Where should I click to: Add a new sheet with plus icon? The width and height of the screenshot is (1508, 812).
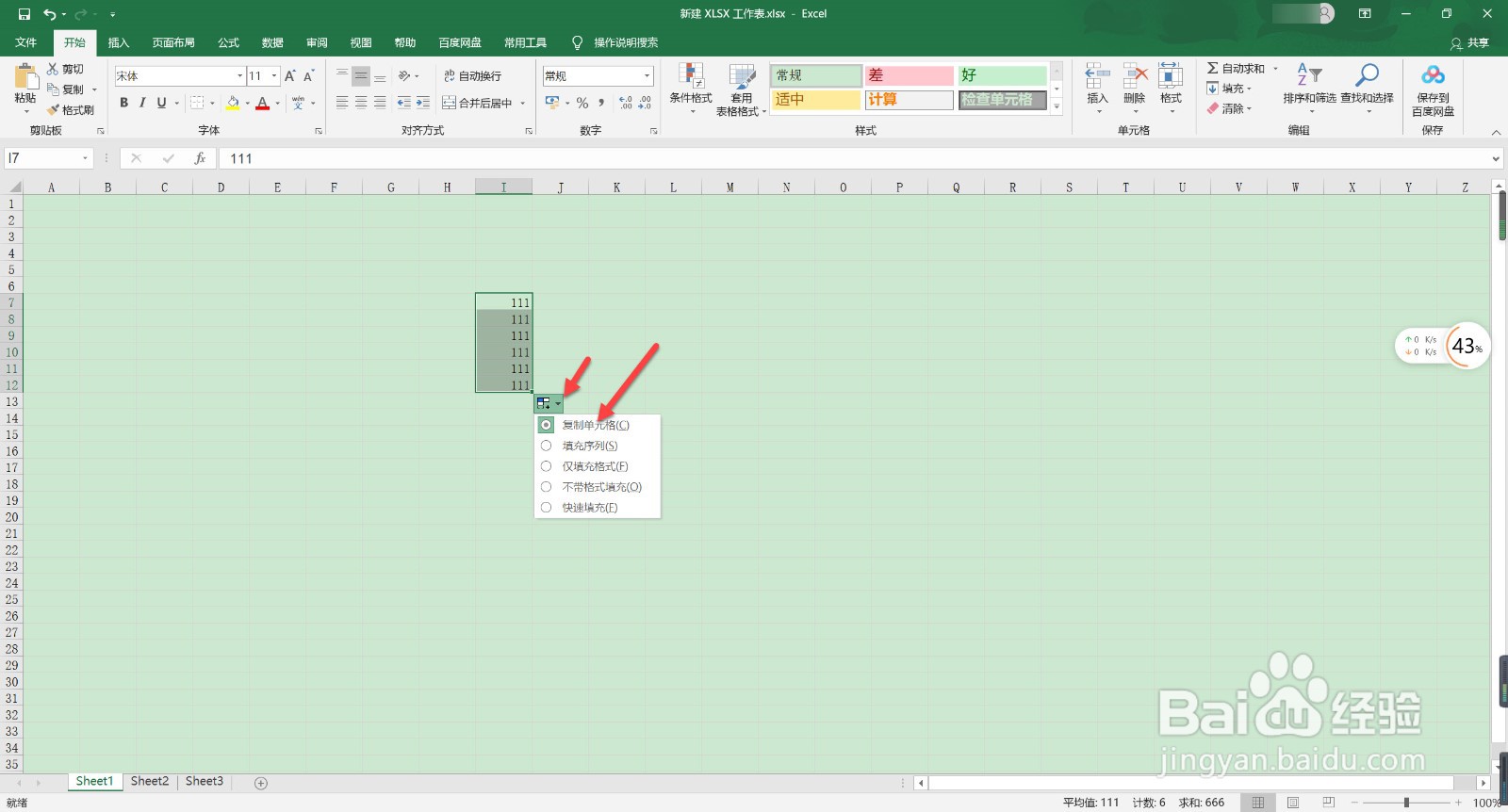[x=261, y=783]
